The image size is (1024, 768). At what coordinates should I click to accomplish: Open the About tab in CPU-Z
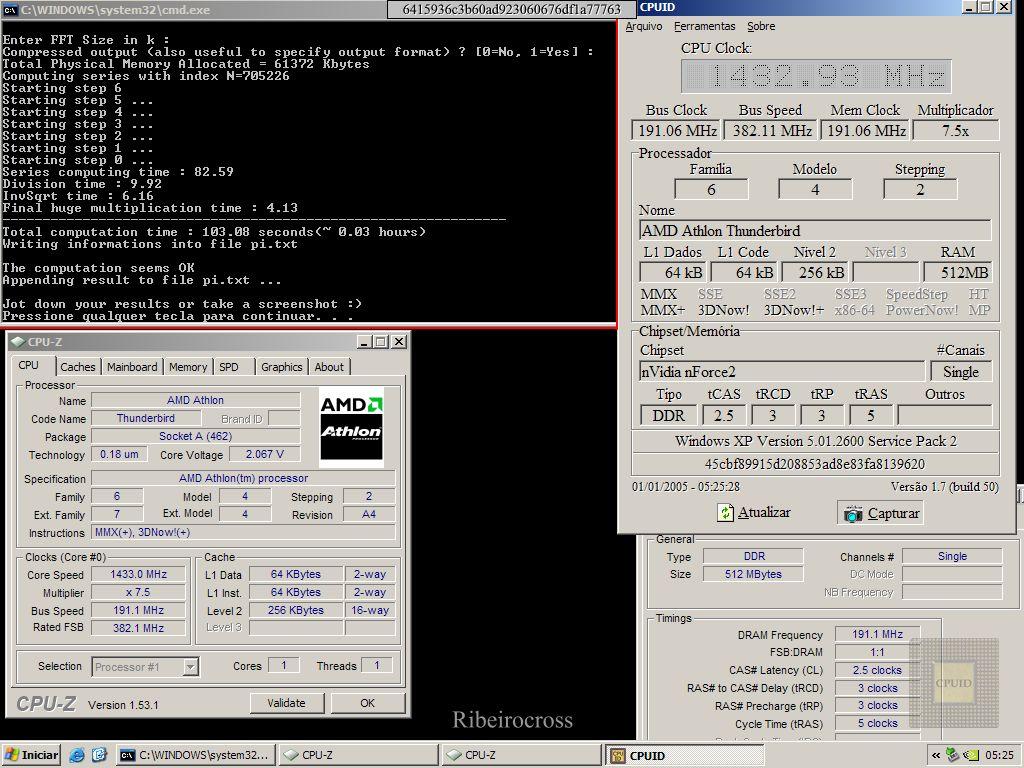point(329,367)
